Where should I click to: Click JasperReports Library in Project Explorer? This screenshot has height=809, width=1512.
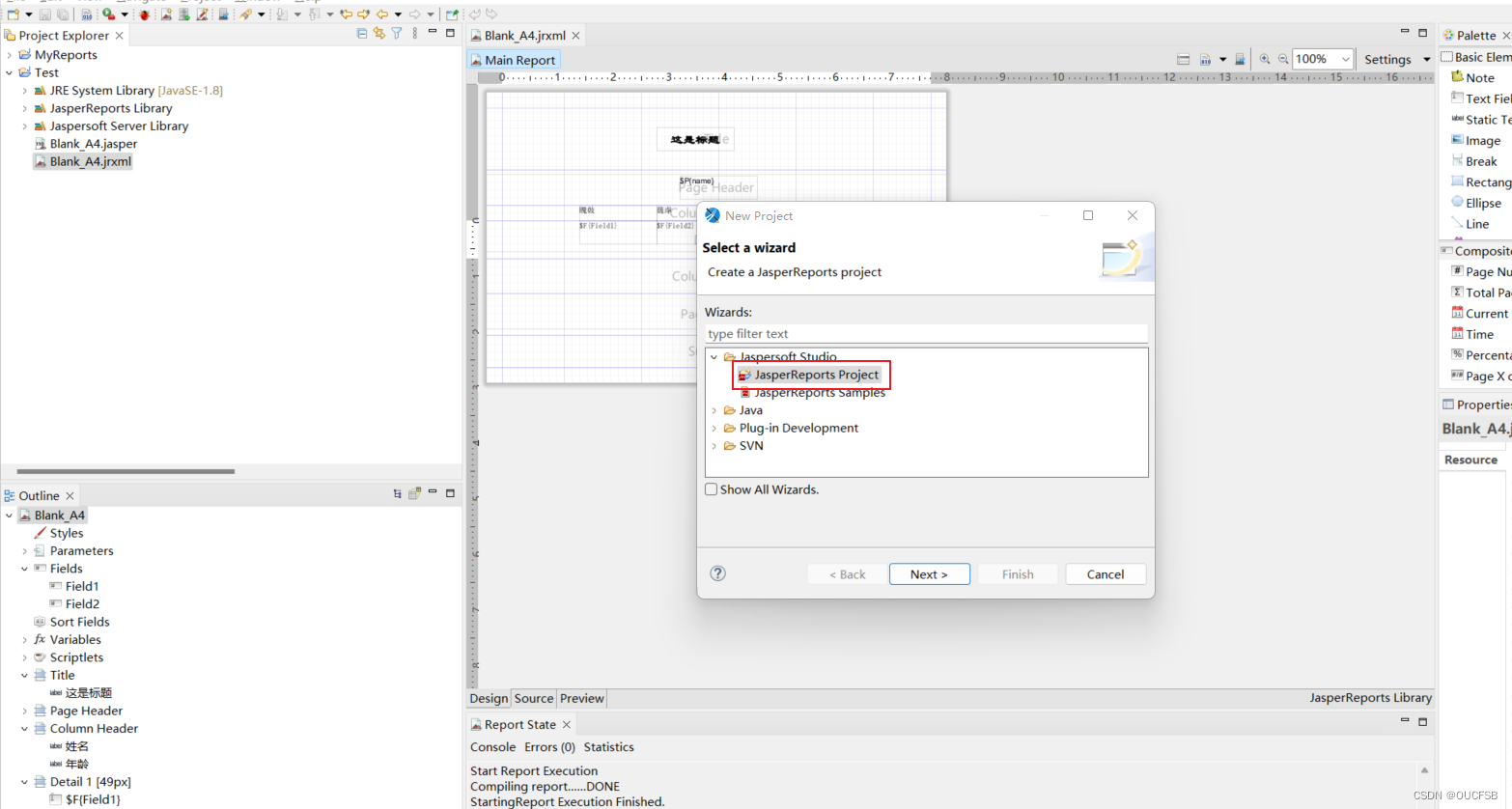(x=103, y=108)
